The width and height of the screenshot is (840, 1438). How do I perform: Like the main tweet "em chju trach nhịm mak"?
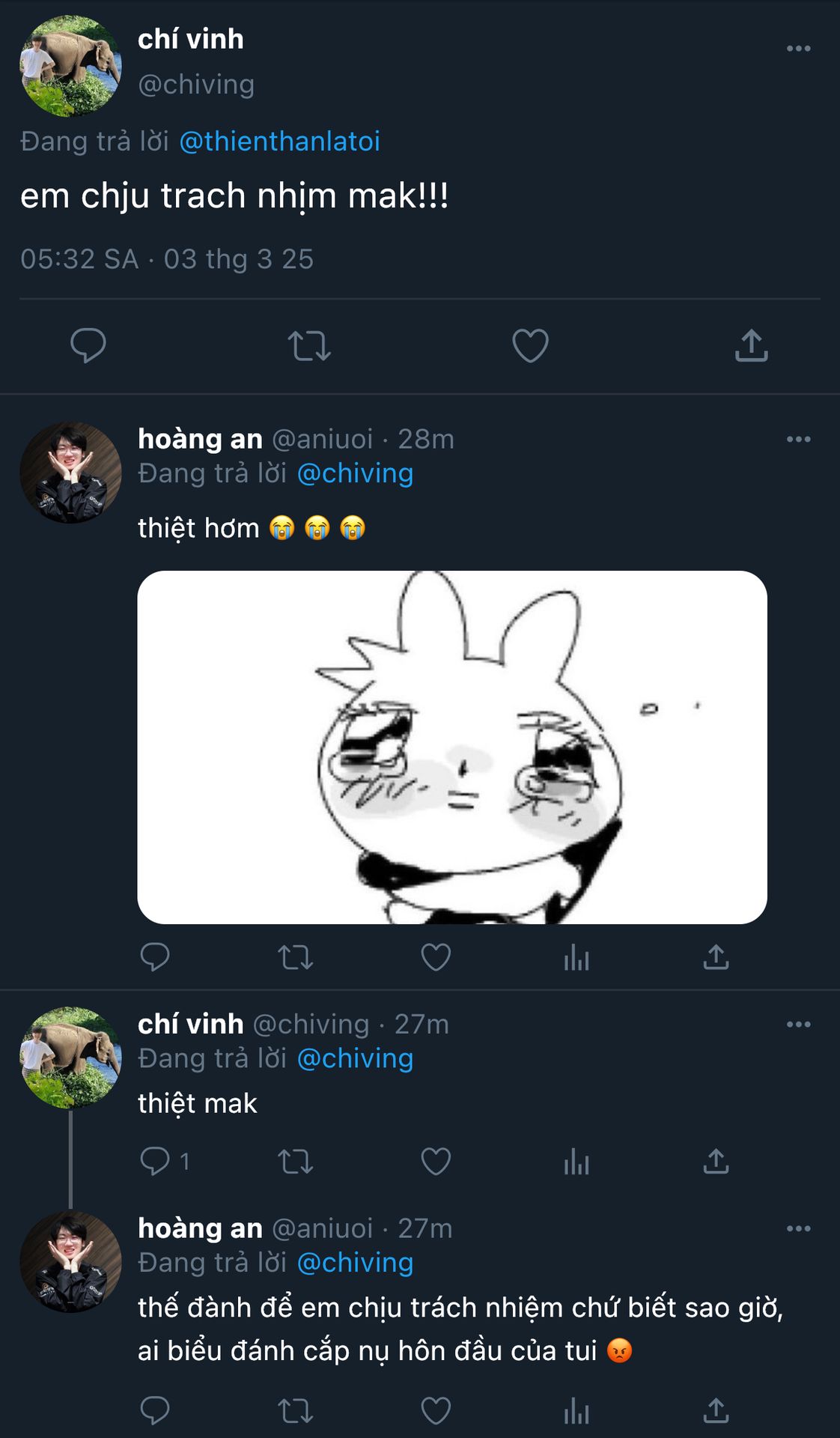tap(530, 345)
